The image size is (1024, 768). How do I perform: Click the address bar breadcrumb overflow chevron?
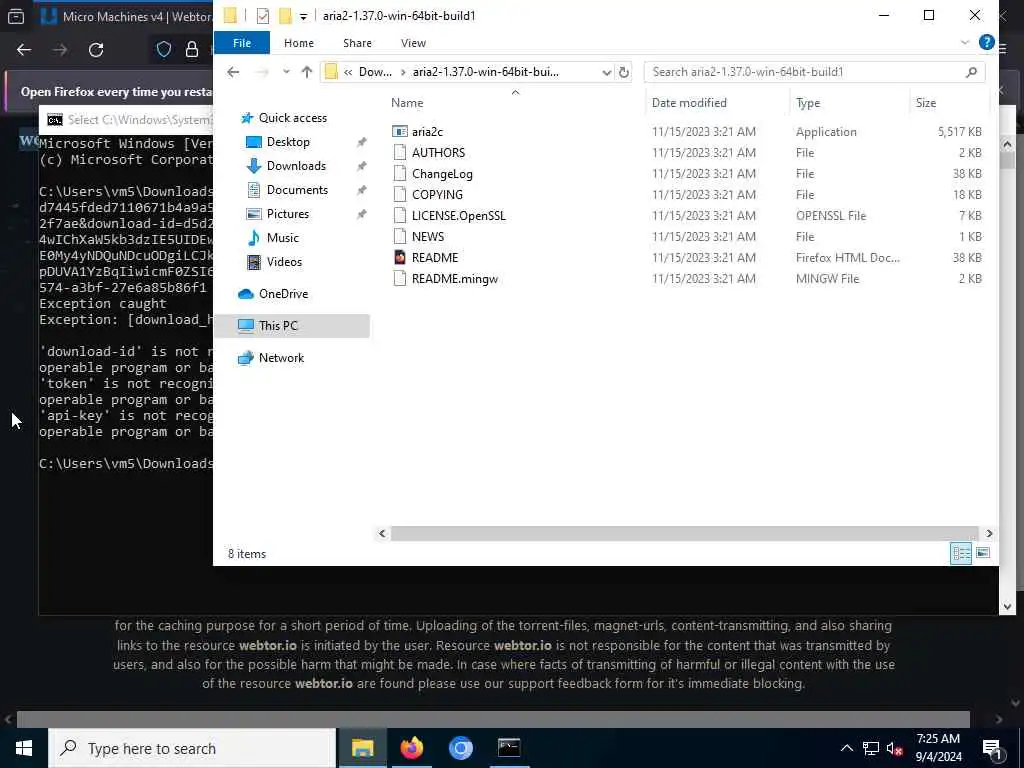(x=348, y=72)
